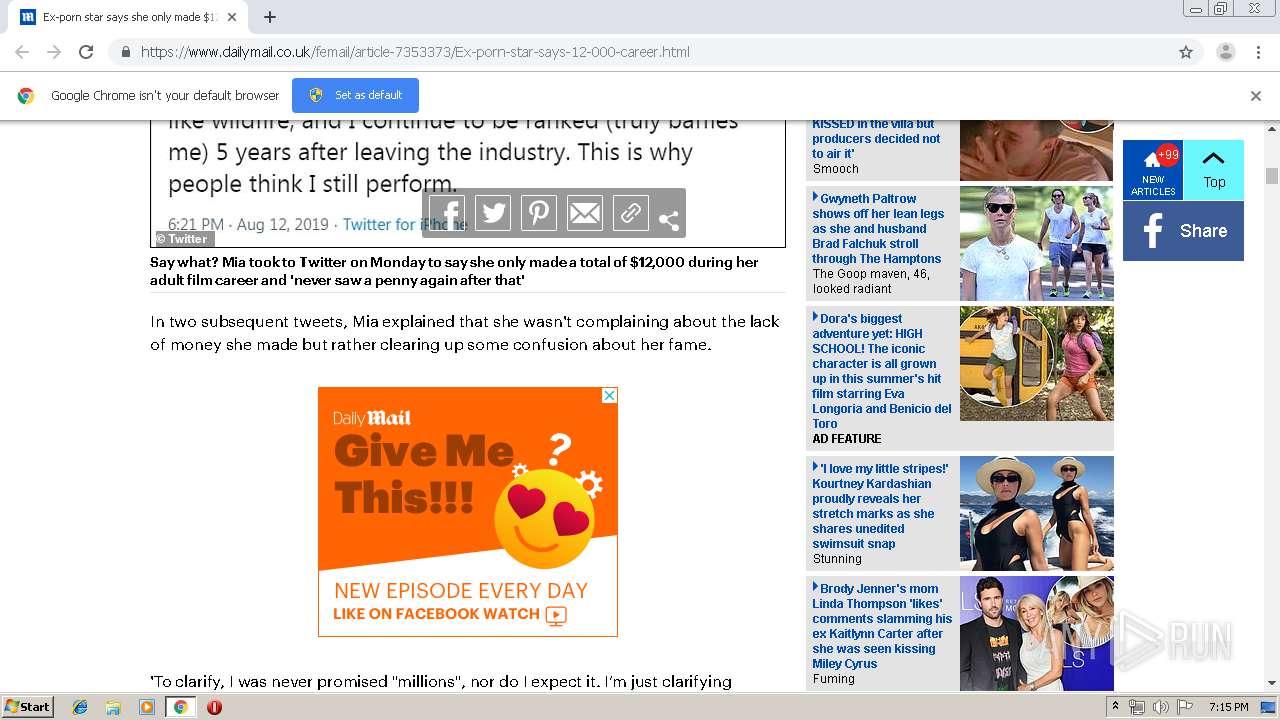The width and height of the screenshot is (1280, 720).
Task: Click the page vertical scrollbar thumb
Action: tap(1272, 176)
